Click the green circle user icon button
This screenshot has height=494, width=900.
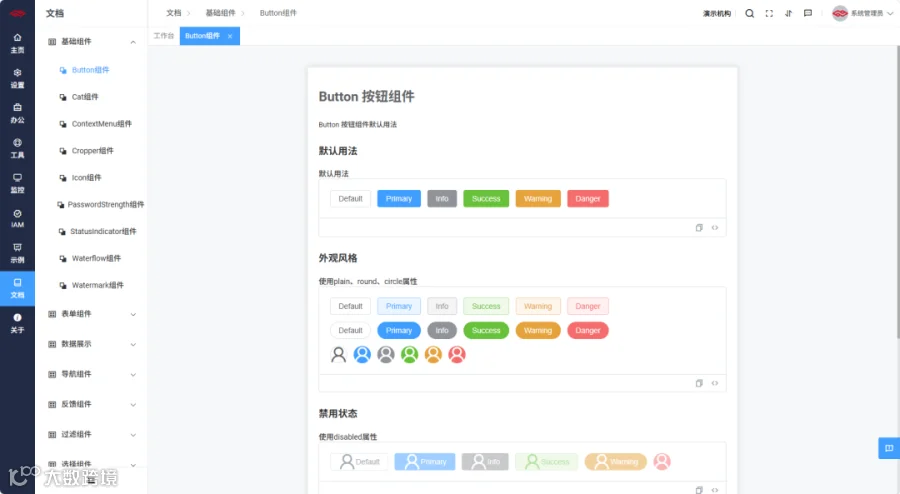point(409,355)
